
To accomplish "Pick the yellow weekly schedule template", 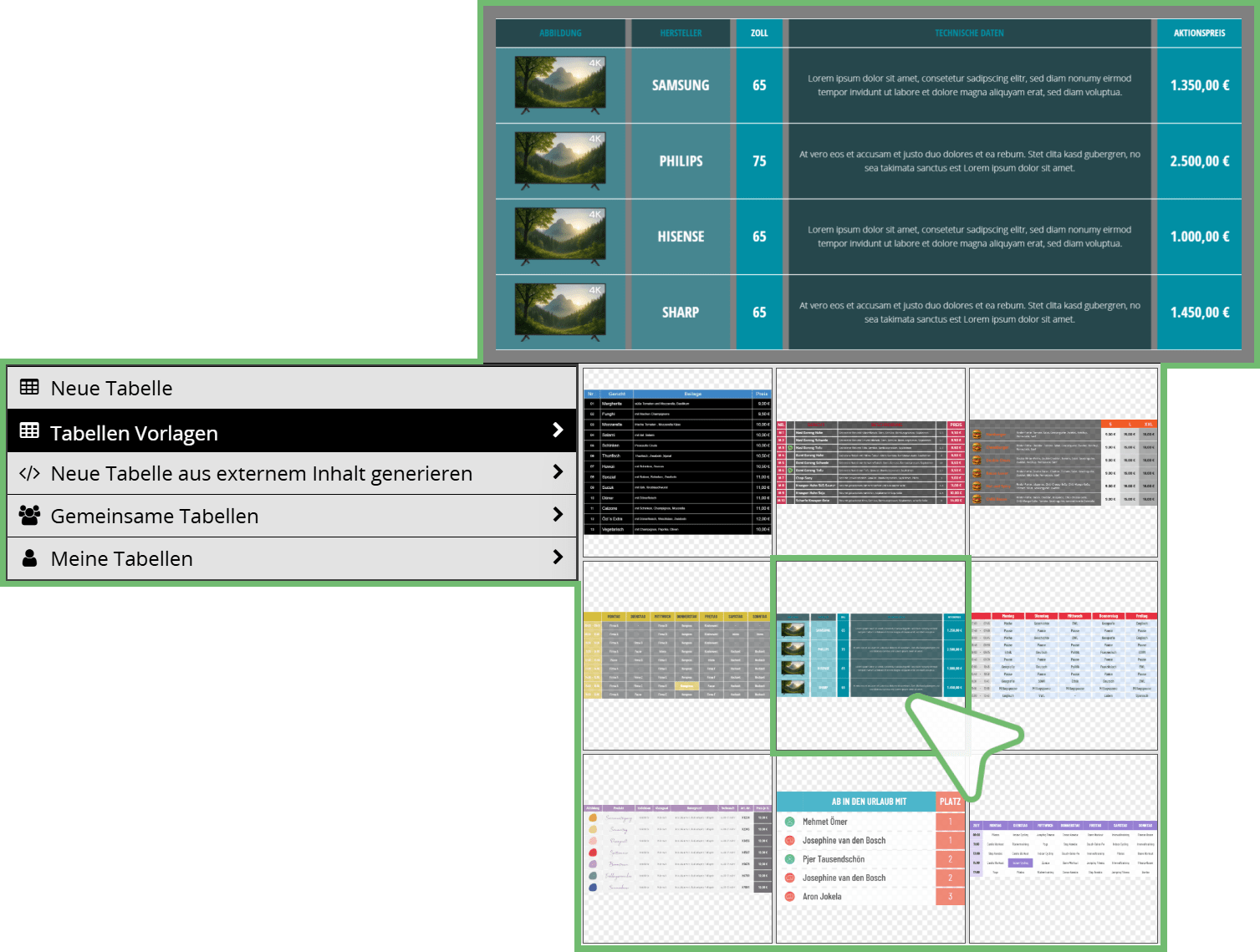I will (677, 655).
